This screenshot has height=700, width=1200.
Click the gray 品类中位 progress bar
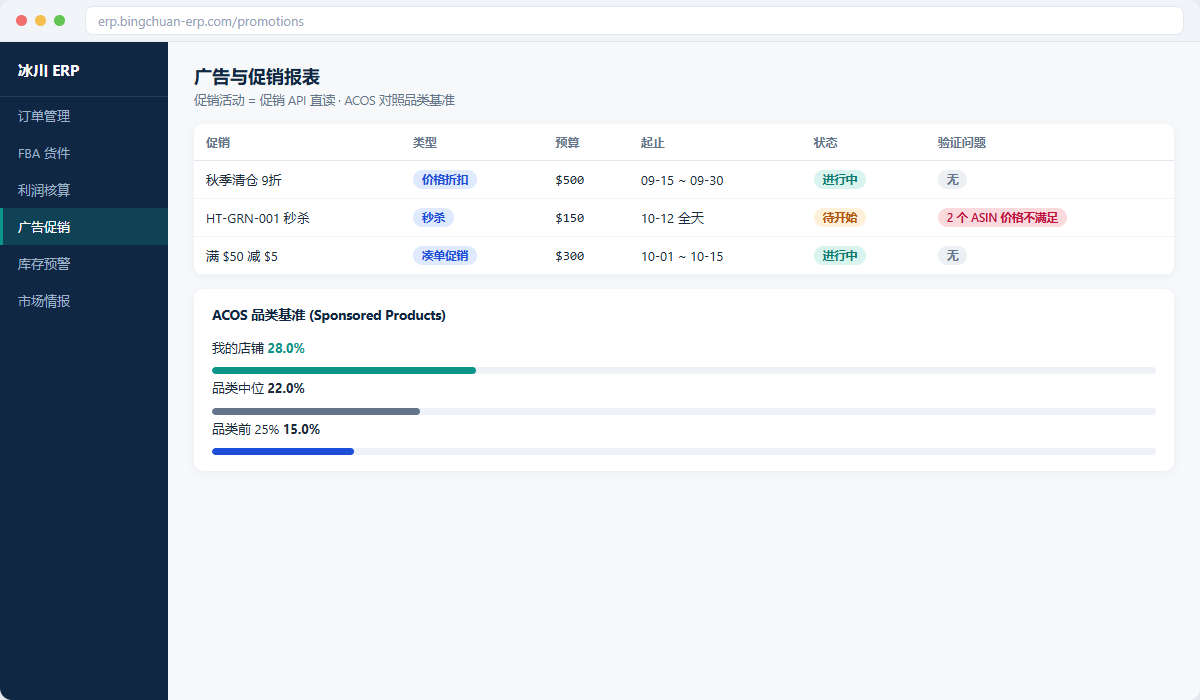[316, 411]
